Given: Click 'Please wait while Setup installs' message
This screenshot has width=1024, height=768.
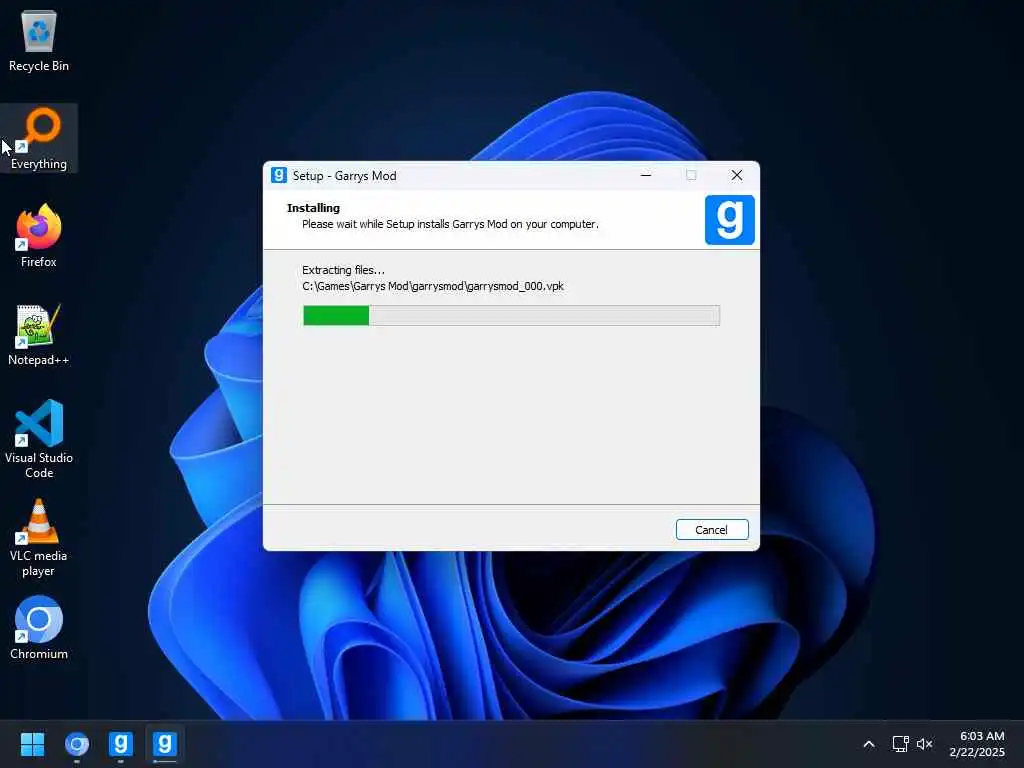Looking at the screenshot, I should (x=450, y=224).
